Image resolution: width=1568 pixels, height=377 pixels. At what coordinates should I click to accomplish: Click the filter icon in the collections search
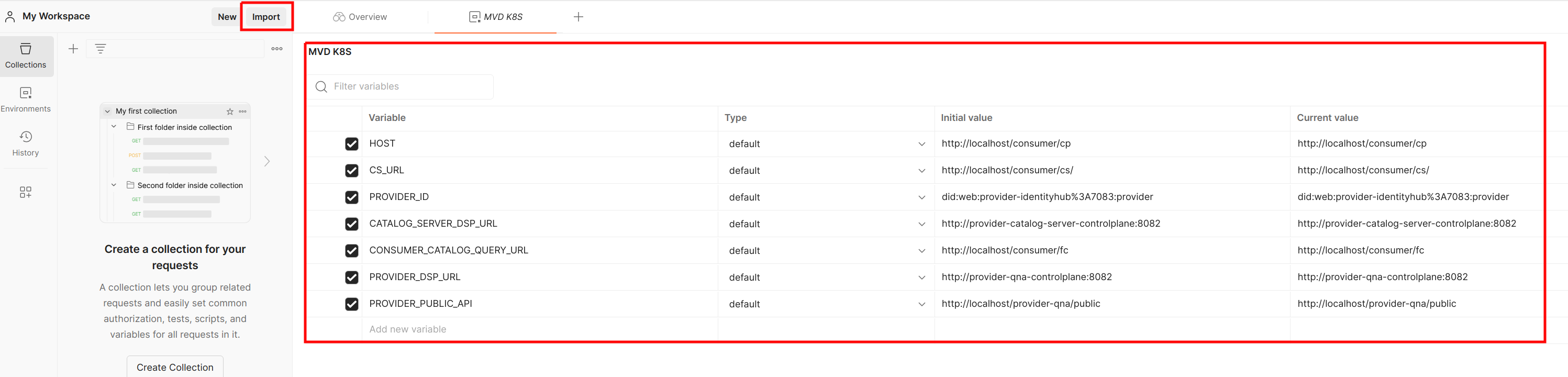point(101,49)
